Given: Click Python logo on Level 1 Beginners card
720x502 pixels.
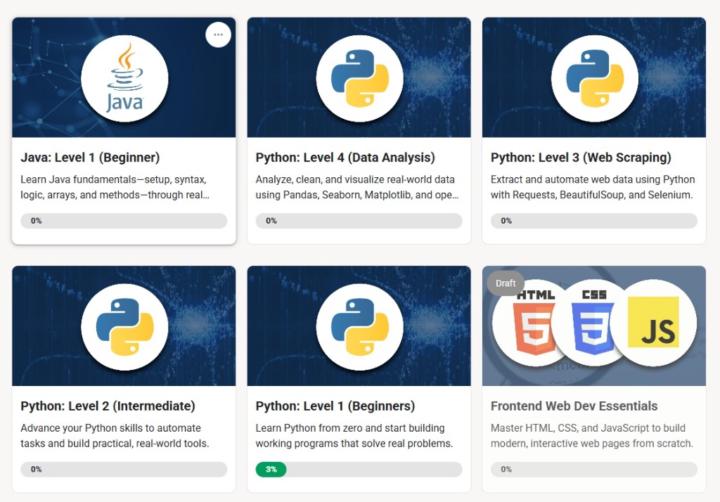Looking at the screenshot, I should point(359,327).
